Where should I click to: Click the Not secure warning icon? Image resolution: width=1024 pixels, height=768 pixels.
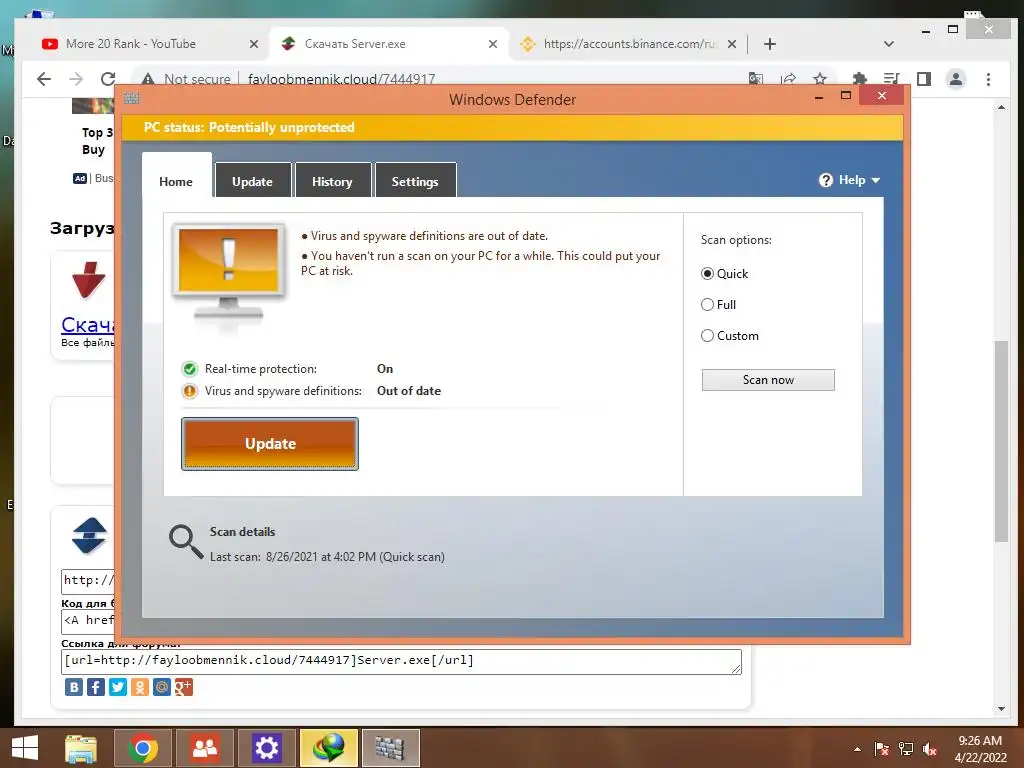pos(148,79)
